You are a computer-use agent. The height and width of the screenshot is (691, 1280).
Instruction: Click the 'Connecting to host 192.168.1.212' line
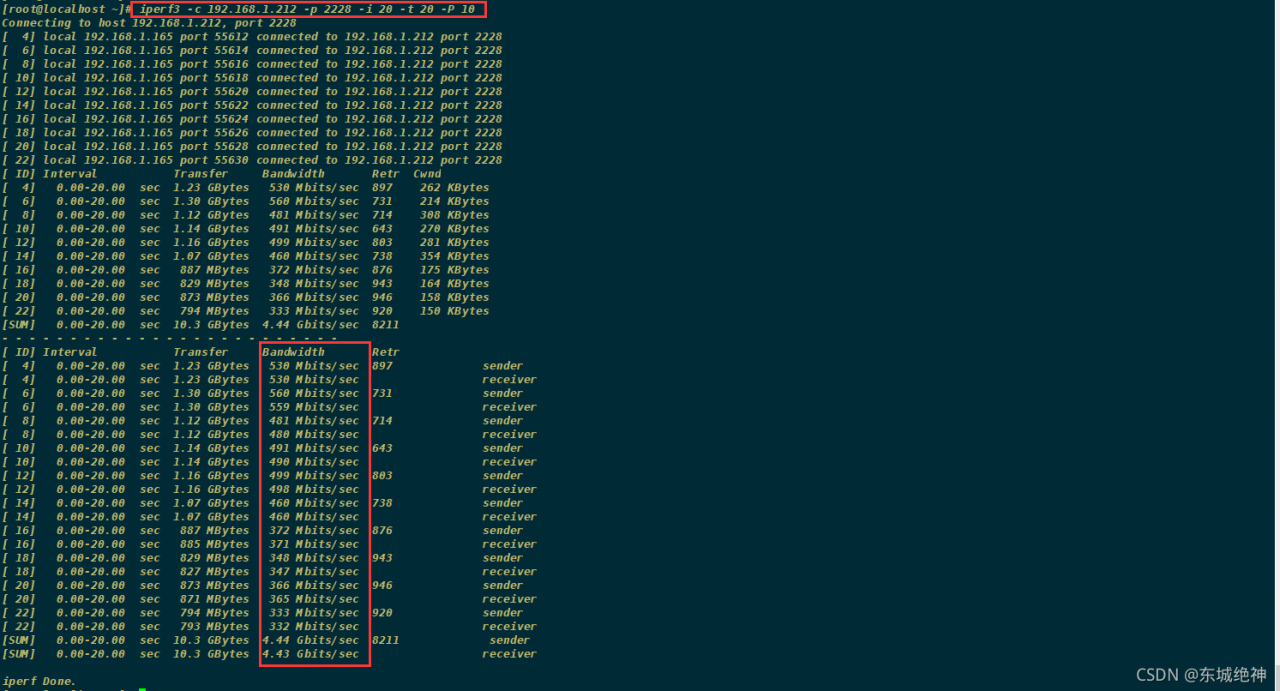click(x=150, y=23)
